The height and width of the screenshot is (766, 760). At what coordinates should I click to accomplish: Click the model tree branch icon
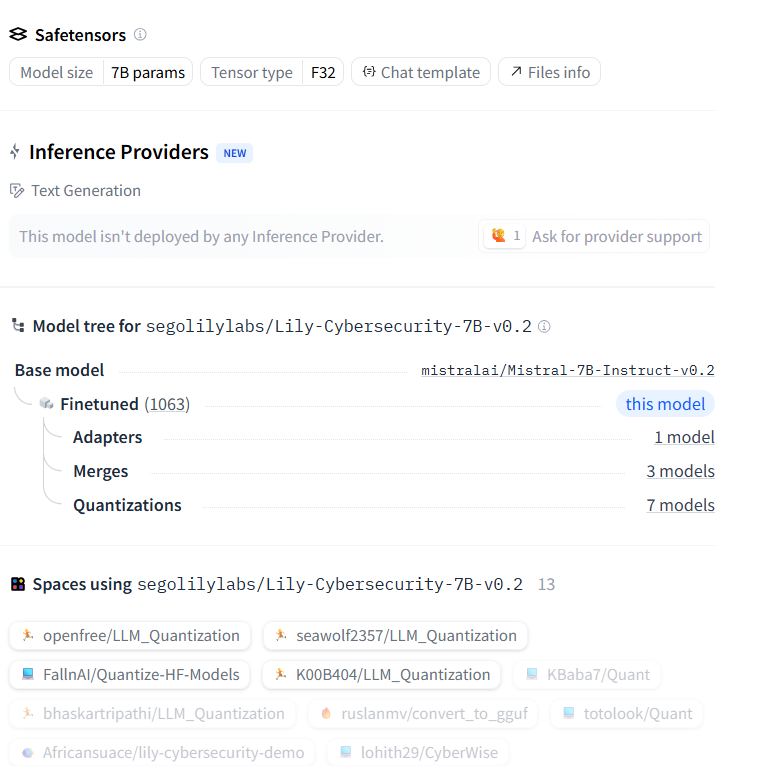pyautogui.click(x=18, y=326)
